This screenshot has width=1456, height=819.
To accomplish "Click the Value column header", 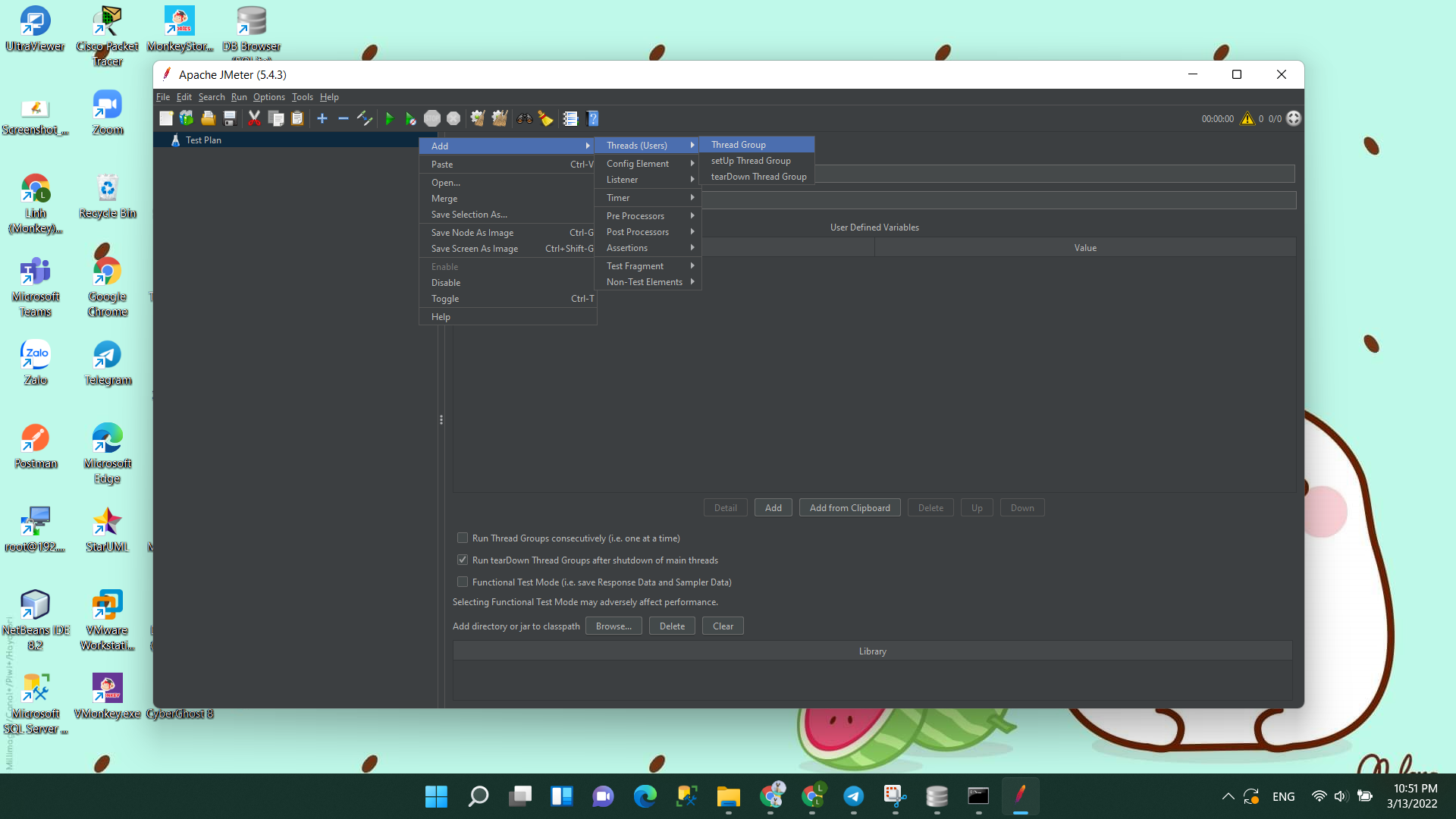I will 1084,247.
